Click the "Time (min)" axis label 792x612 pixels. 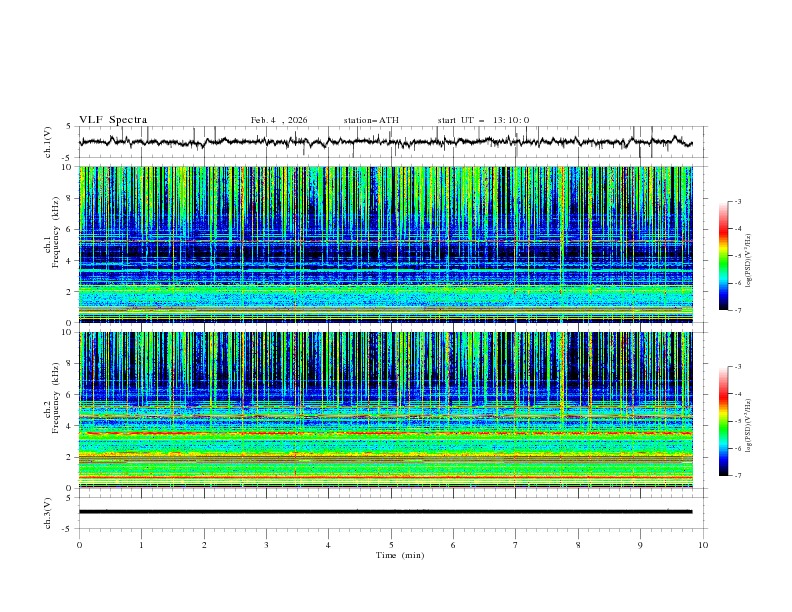point(400,555)
